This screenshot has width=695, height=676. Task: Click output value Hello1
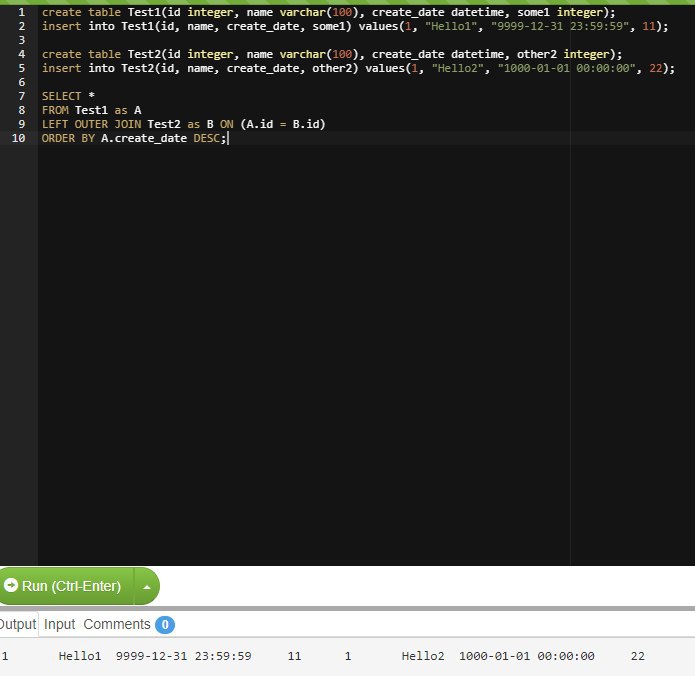click(x=80, y=656)
